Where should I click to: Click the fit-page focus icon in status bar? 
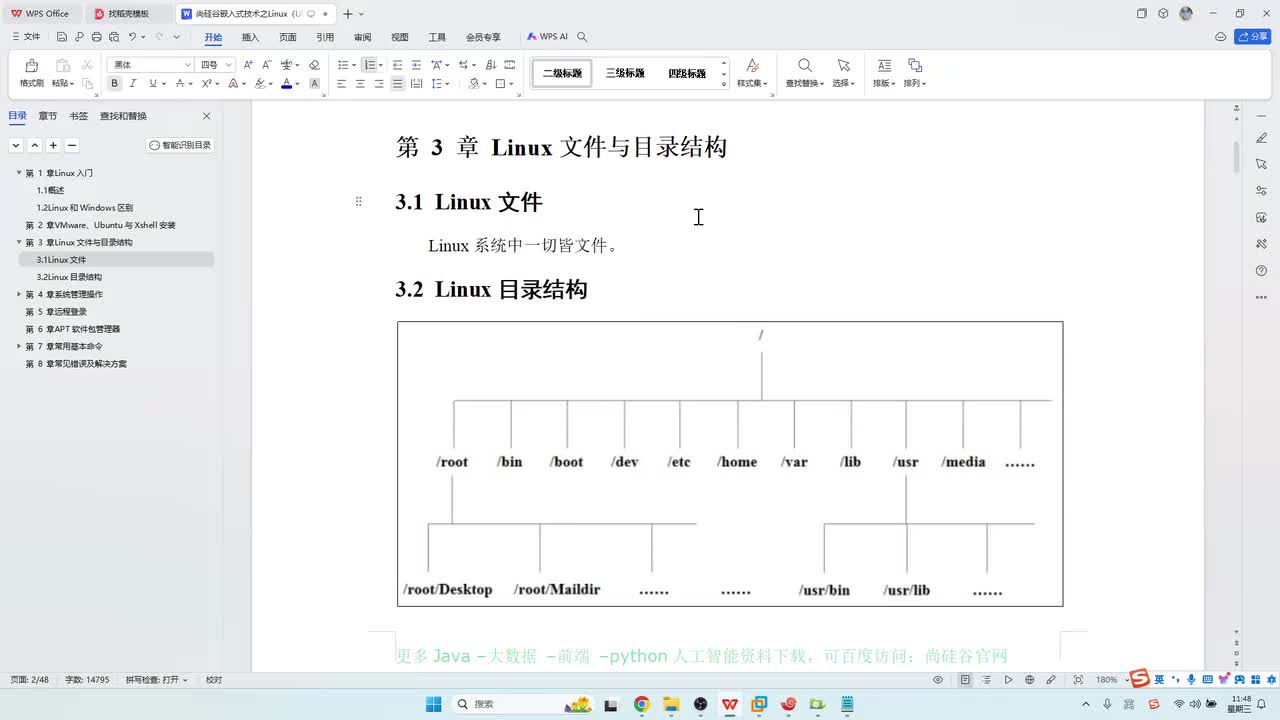(1078, 680)
